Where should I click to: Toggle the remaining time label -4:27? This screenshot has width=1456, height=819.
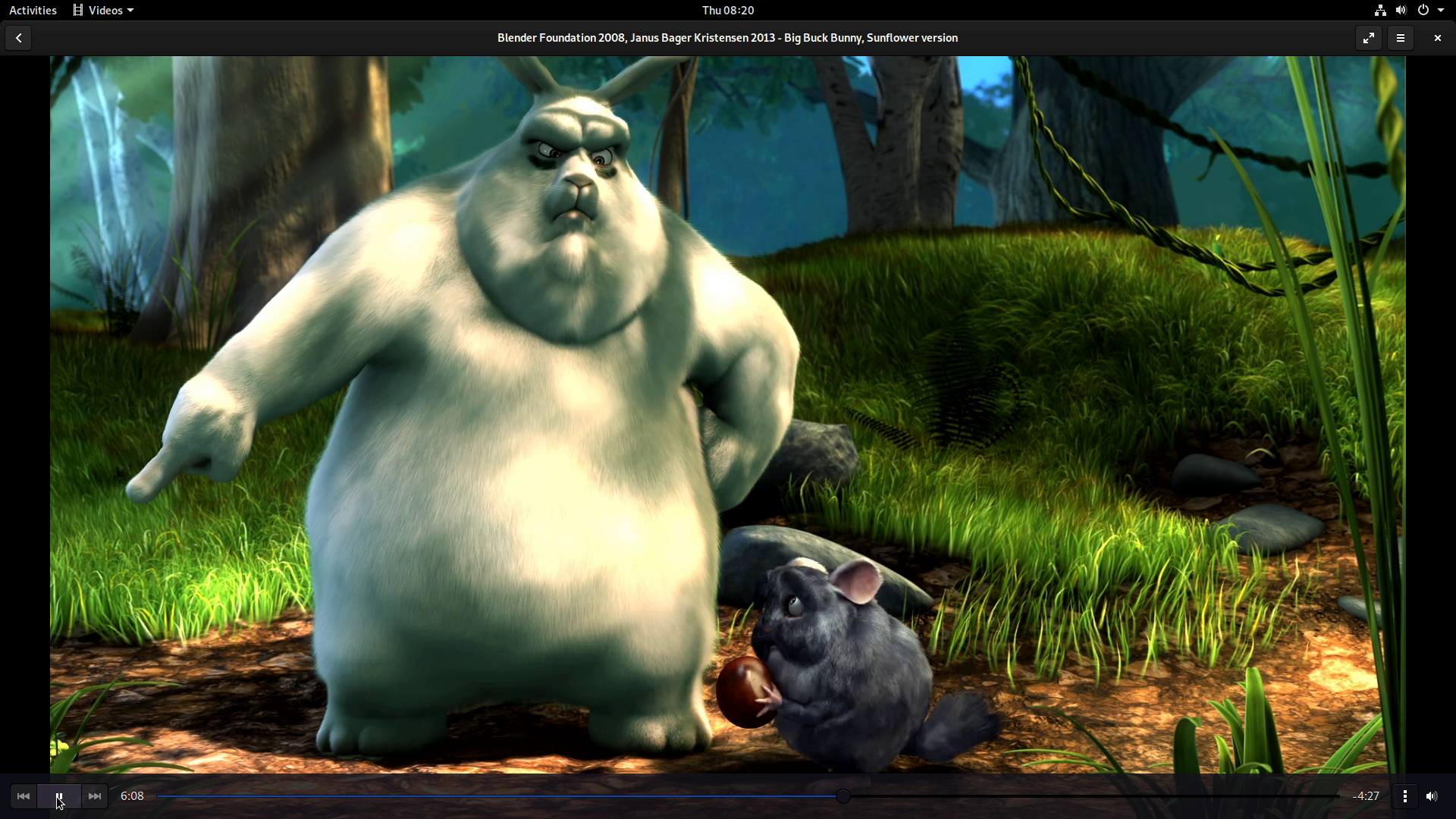point(1366,796)
